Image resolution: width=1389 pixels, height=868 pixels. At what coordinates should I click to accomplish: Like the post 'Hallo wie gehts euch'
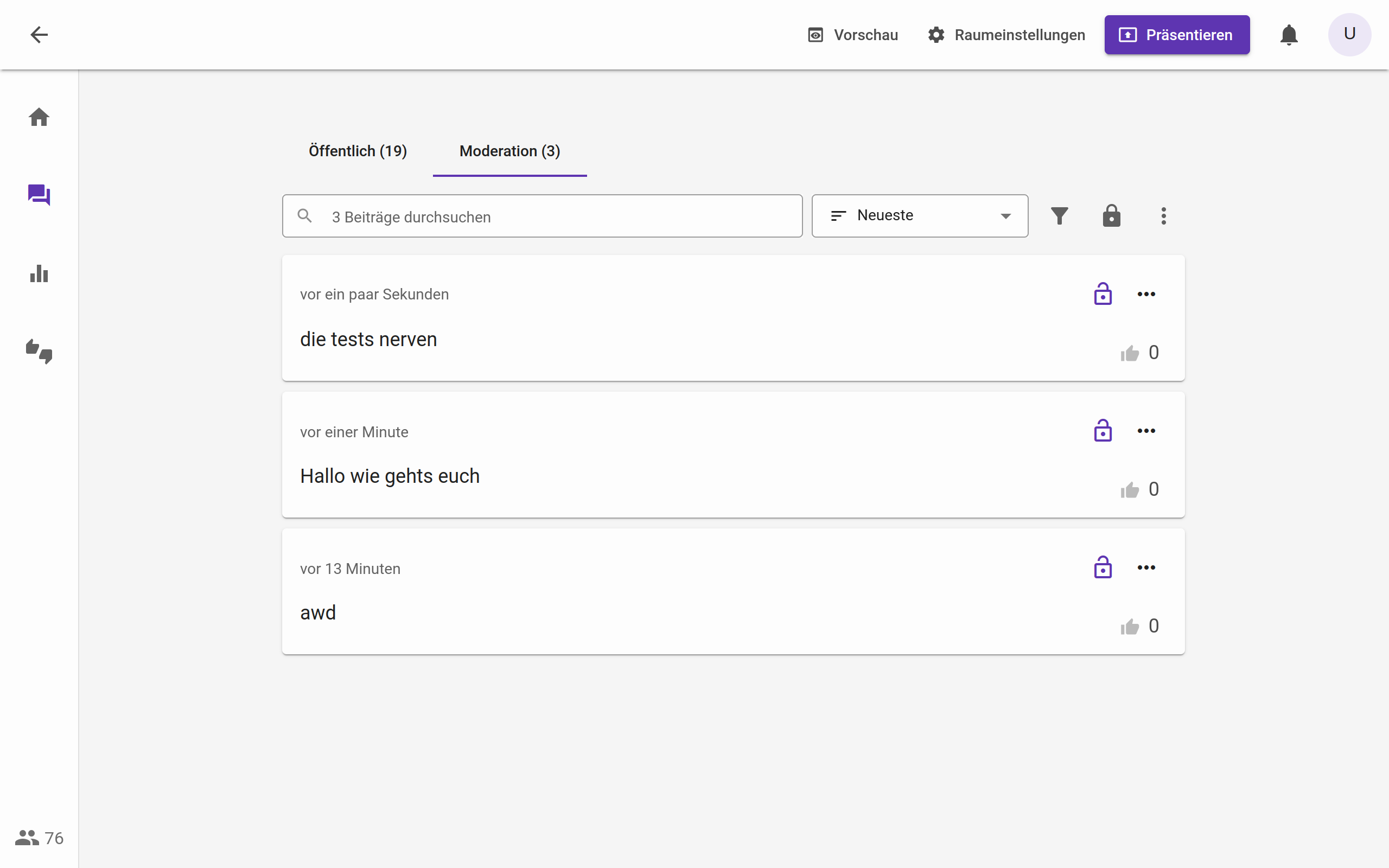pyautogui.click(x=1130, y=490)
